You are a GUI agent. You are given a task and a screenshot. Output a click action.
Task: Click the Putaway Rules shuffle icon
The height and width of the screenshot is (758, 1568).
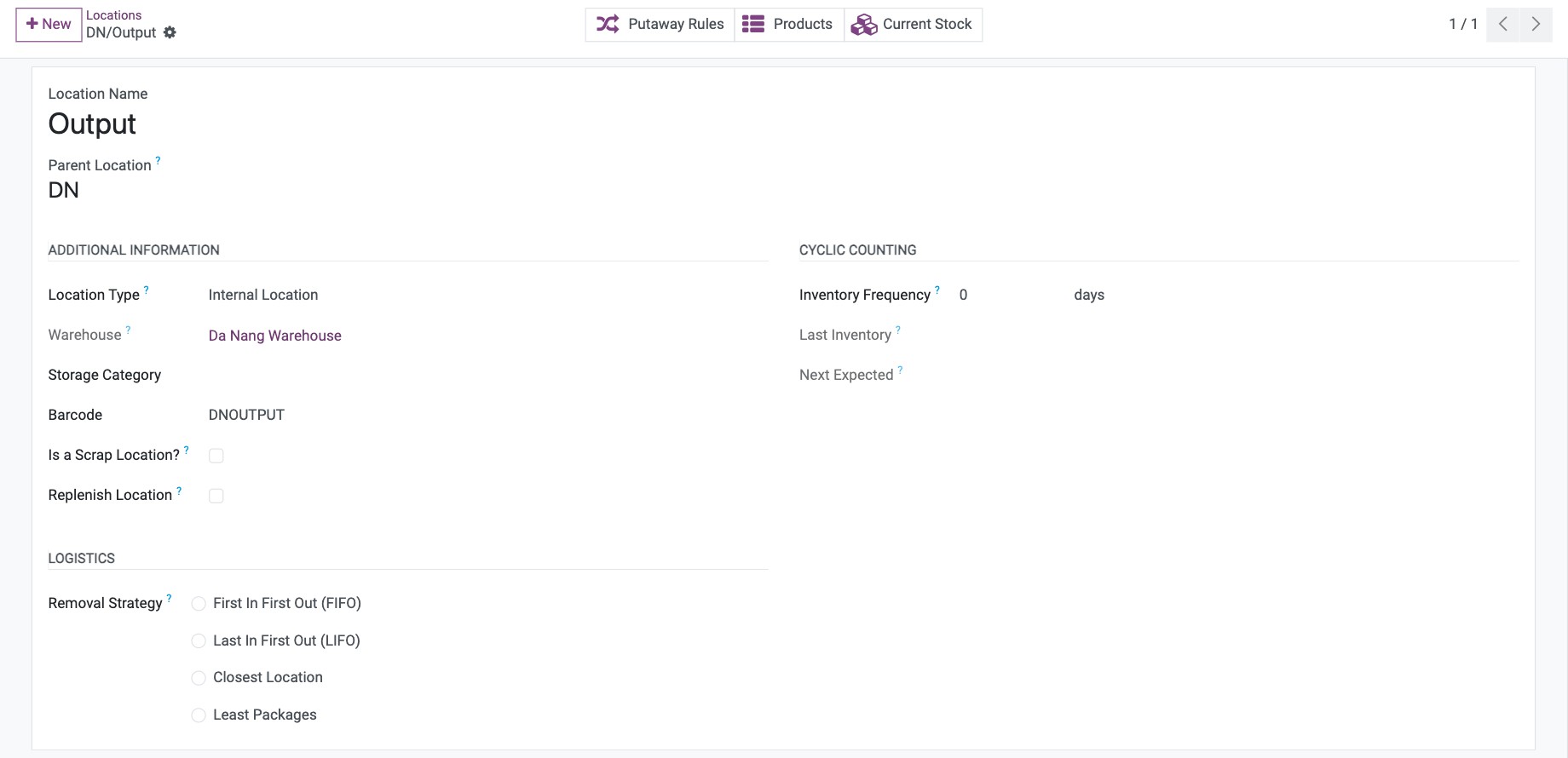coord(608,24)
